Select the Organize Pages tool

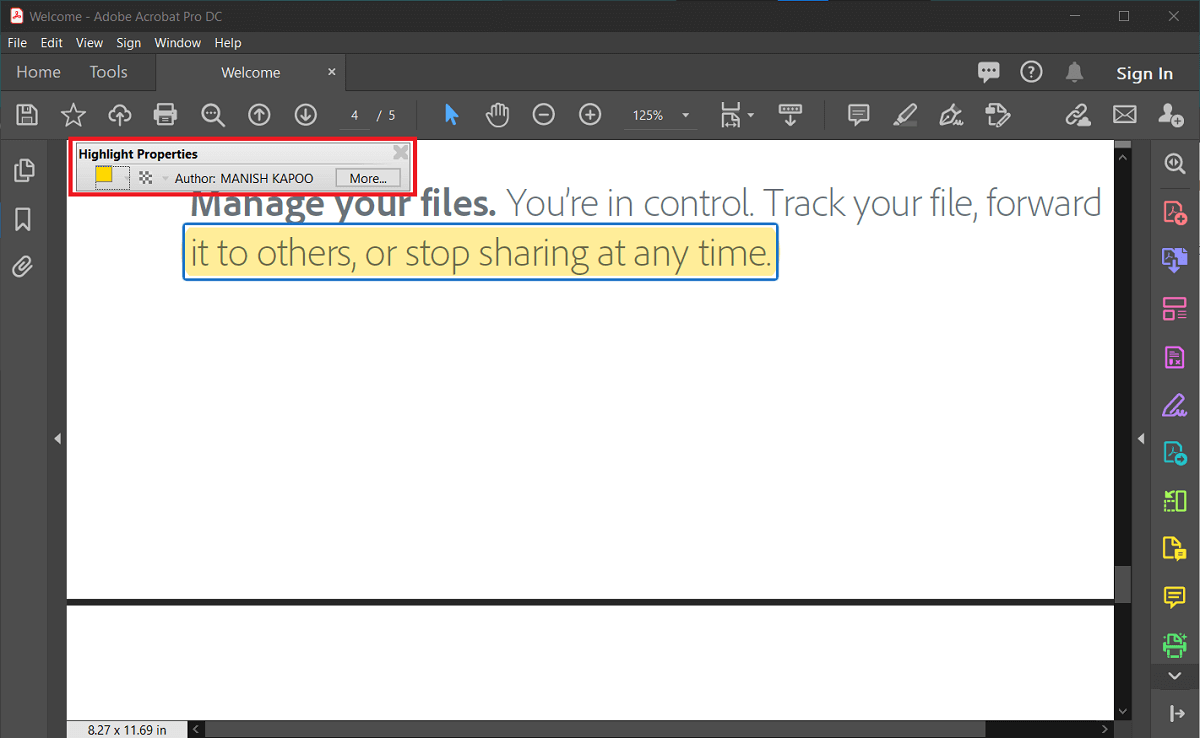(1174, 308)
